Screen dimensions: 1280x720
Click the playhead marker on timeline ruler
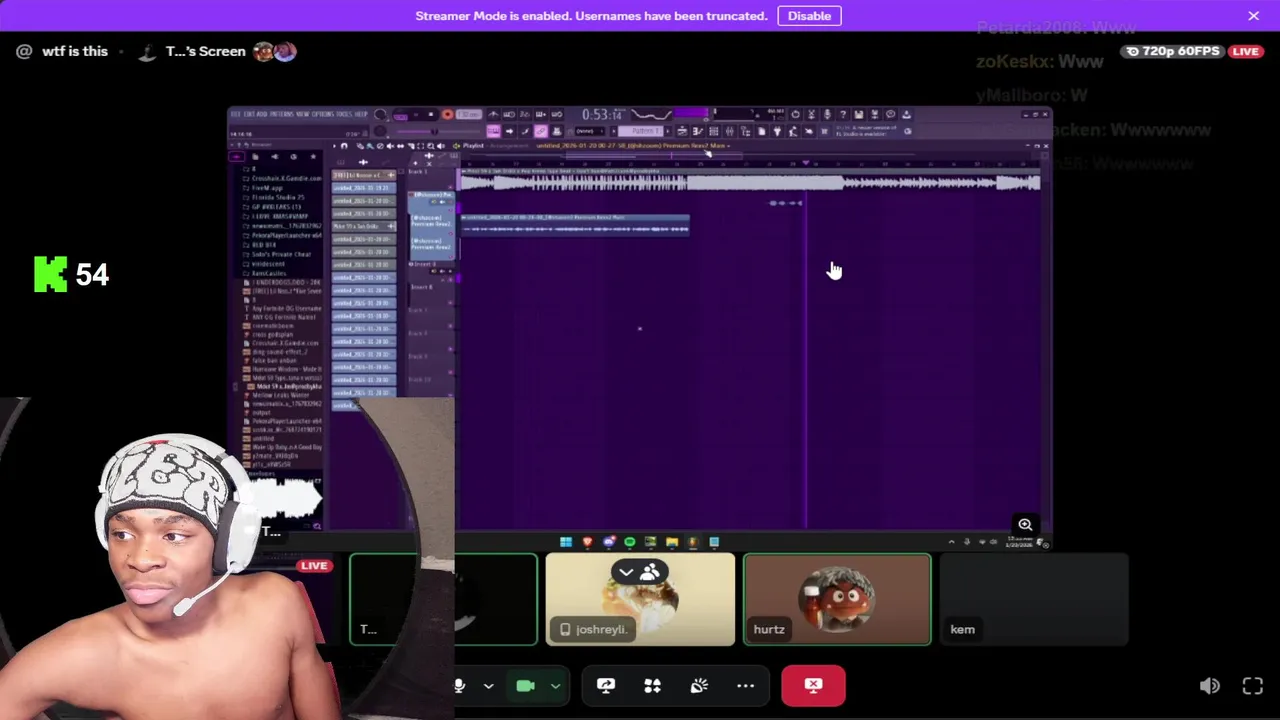tap(806, 163)
